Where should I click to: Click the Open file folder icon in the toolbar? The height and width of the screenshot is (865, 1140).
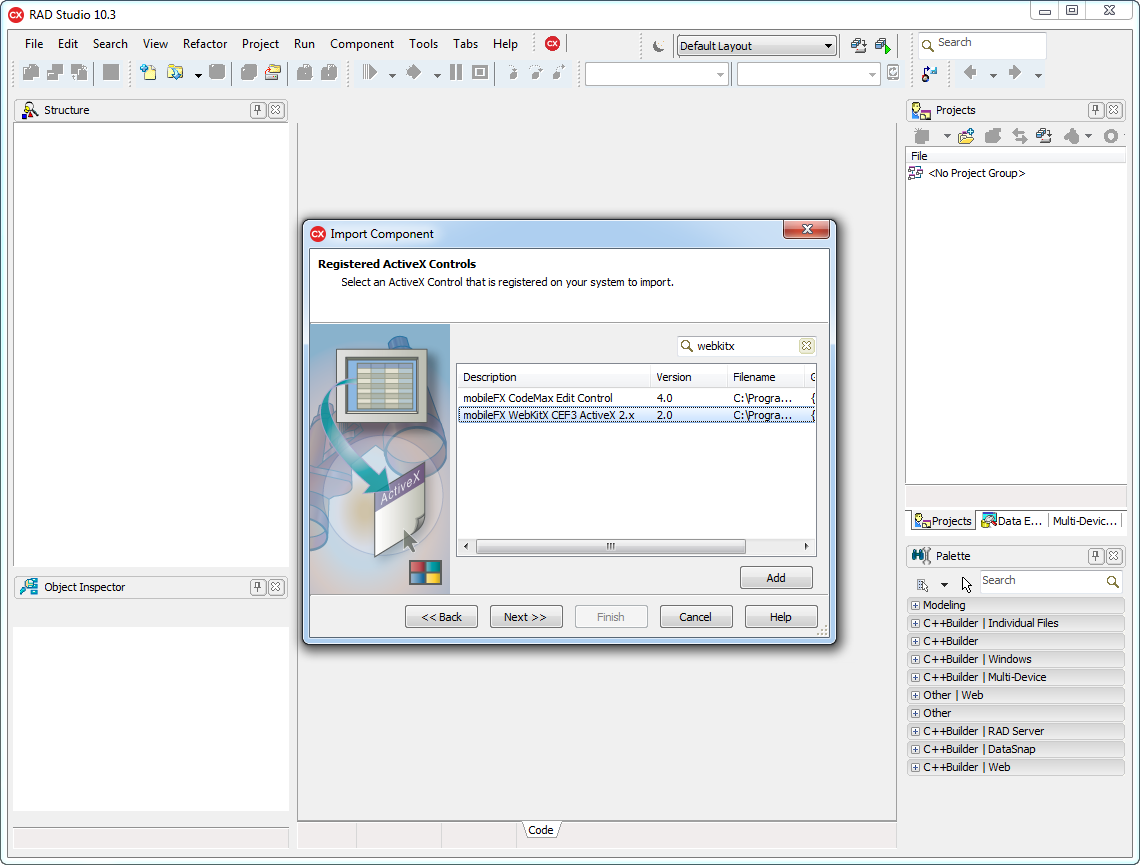[x=174, y=72]
